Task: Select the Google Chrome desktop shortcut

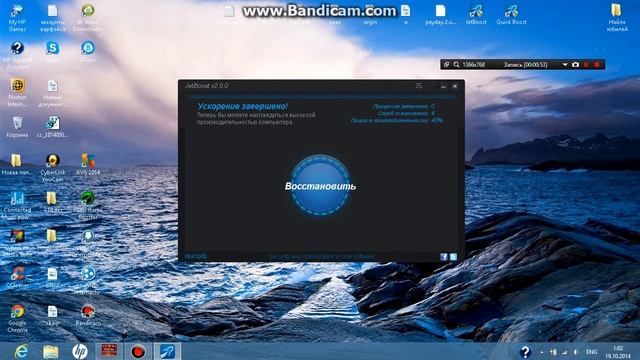Action: tap(17, 318)
